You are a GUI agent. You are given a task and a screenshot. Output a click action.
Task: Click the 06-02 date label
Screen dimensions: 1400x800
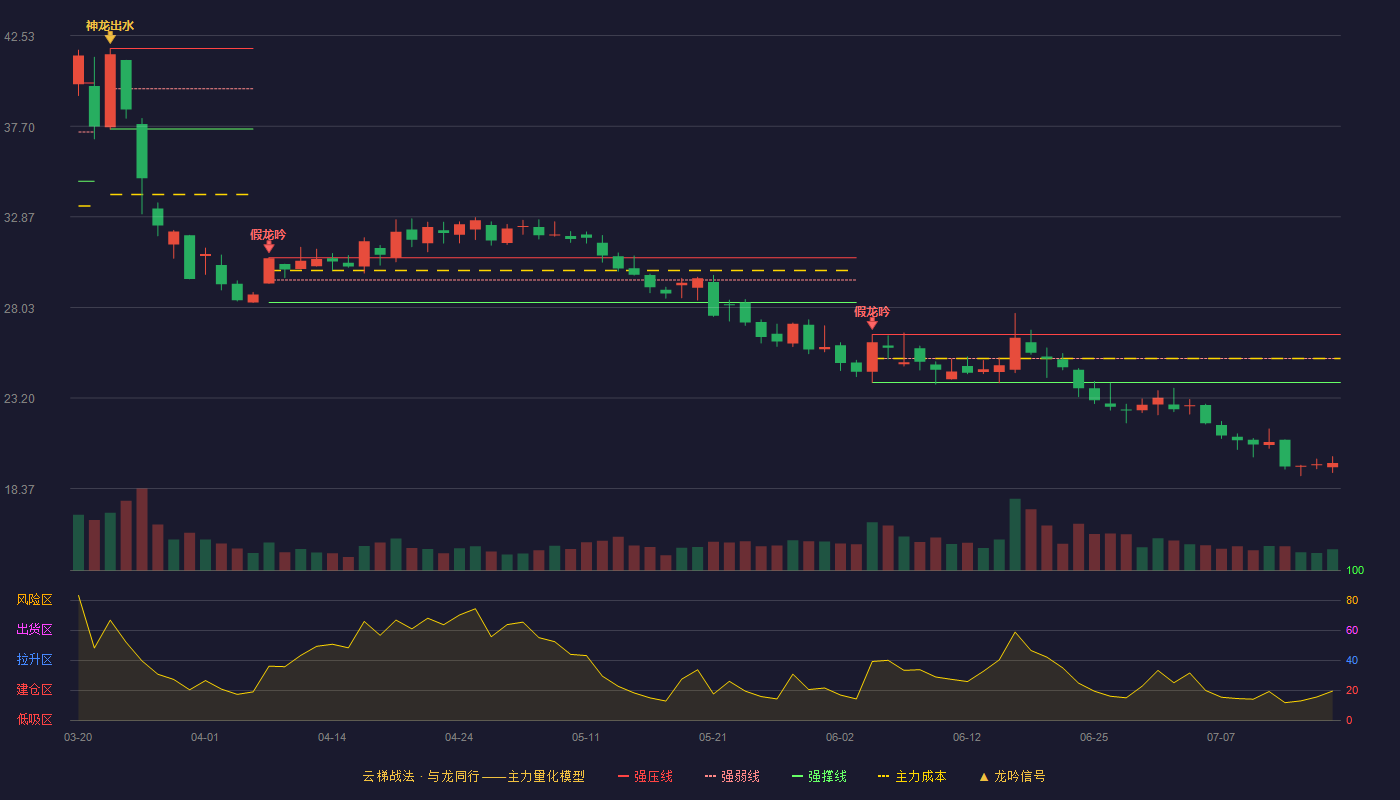click(840, 737)
